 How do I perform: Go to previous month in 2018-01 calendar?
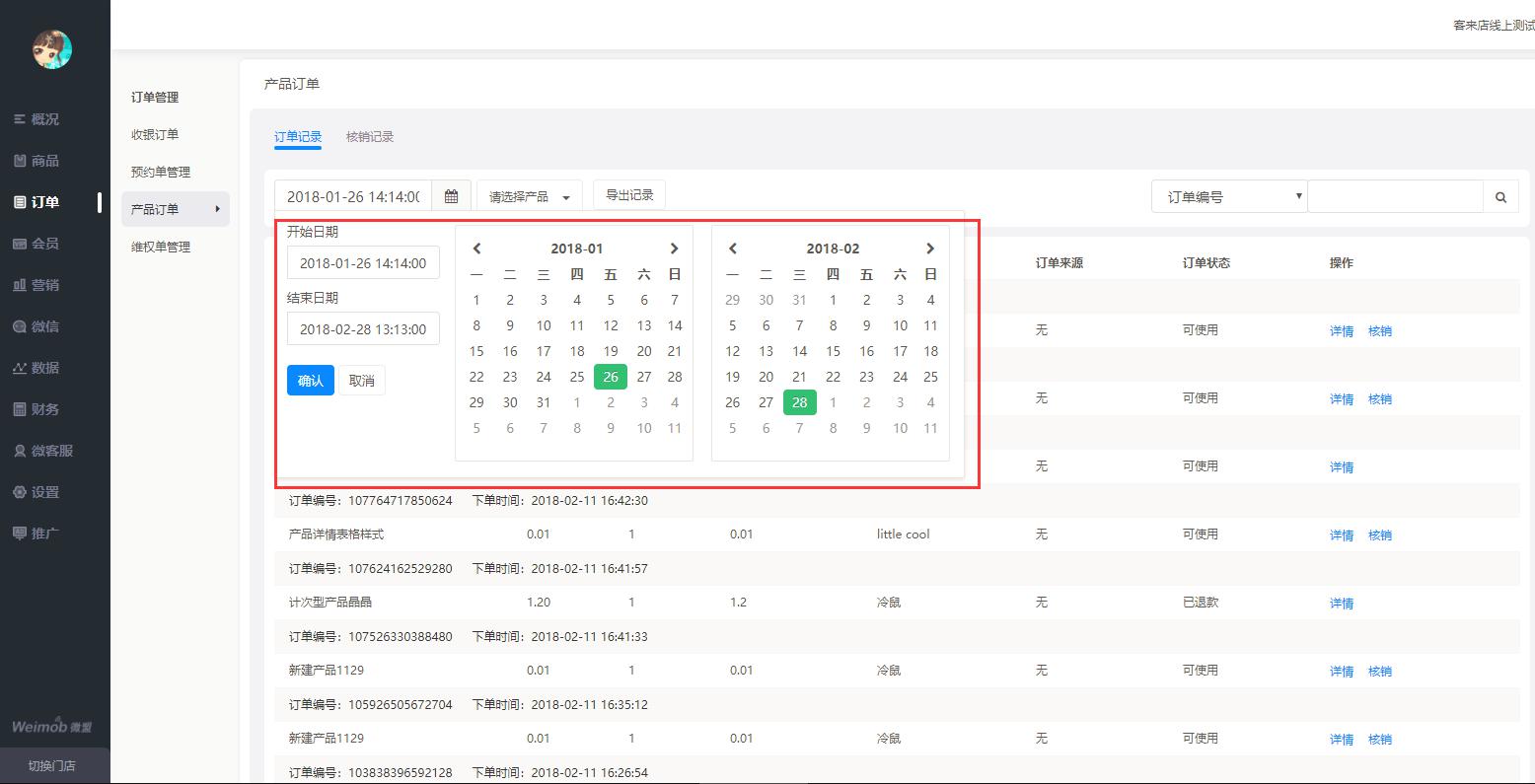click(x=476, y=249)
